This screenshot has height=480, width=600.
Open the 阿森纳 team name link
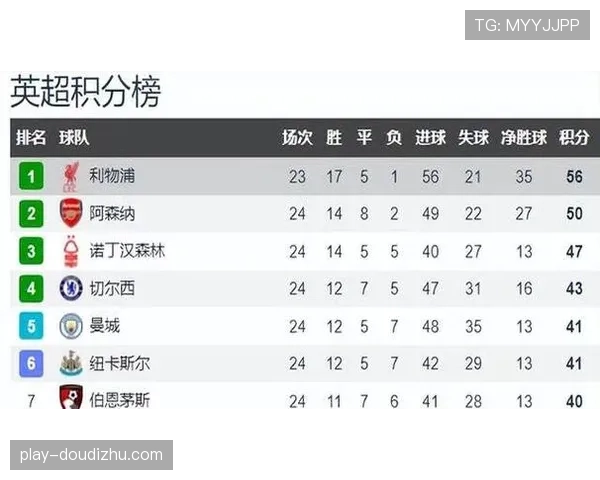pos(112,214)
